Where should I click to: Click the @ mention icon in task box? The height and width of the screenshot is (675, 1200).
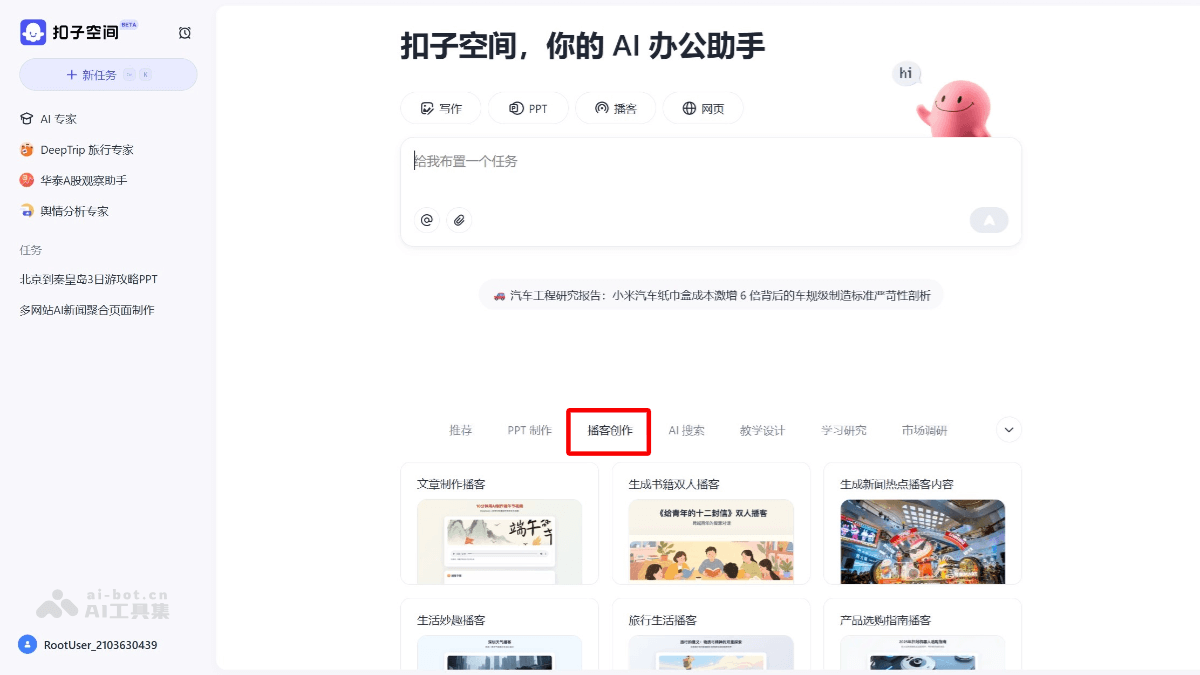(426, 220)
